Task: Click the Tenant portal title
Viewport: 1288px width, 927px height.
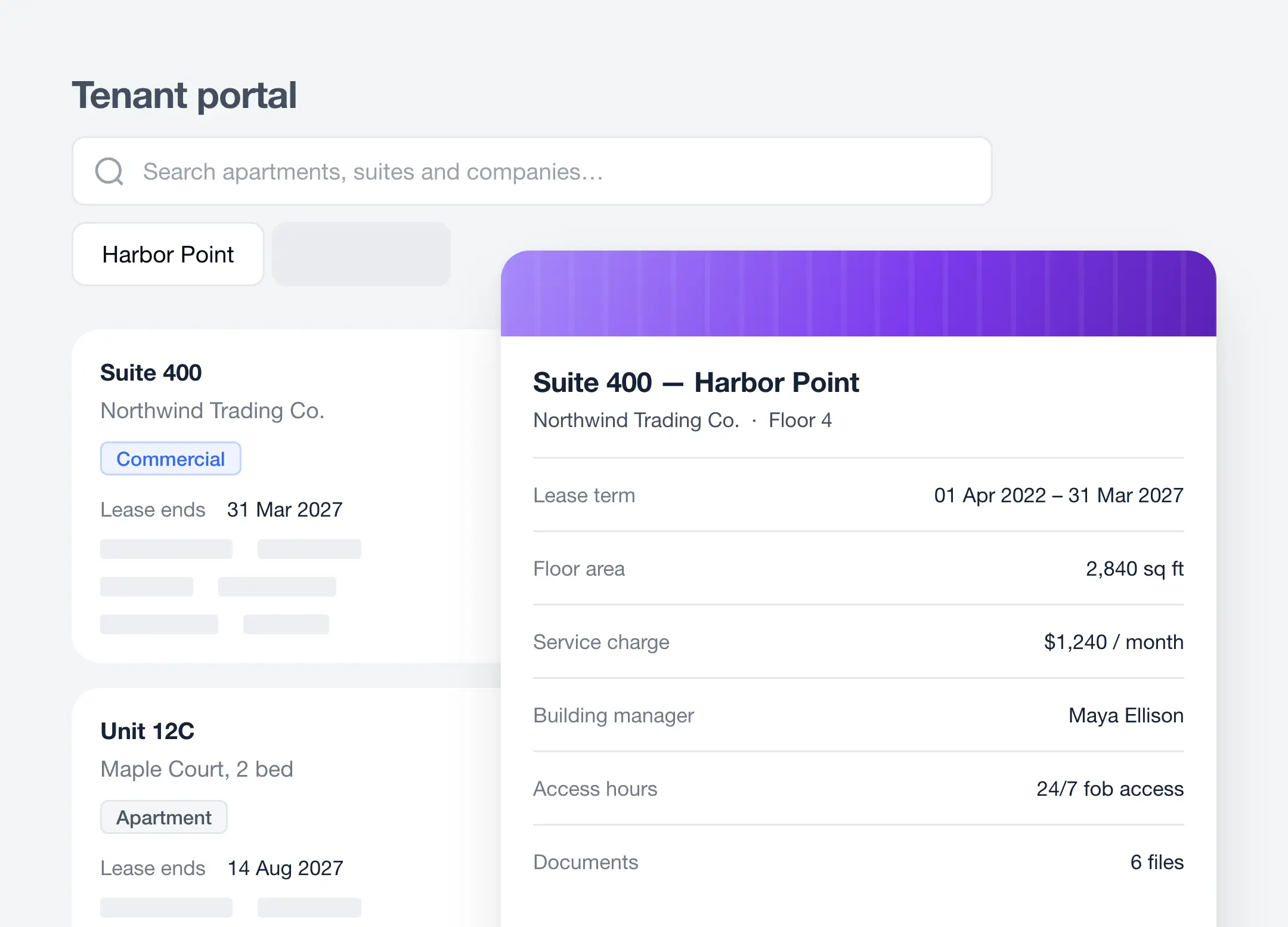Action: [x=184, y=95]
